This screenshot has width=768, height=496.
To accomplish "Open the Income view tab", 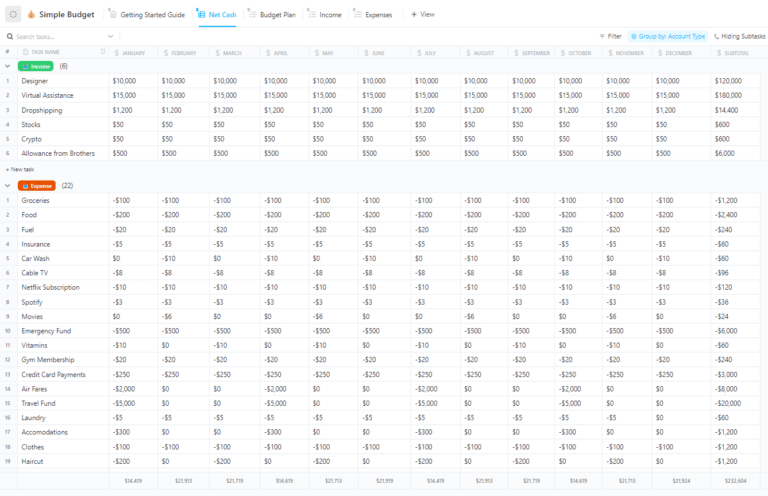I will (325, 15).
